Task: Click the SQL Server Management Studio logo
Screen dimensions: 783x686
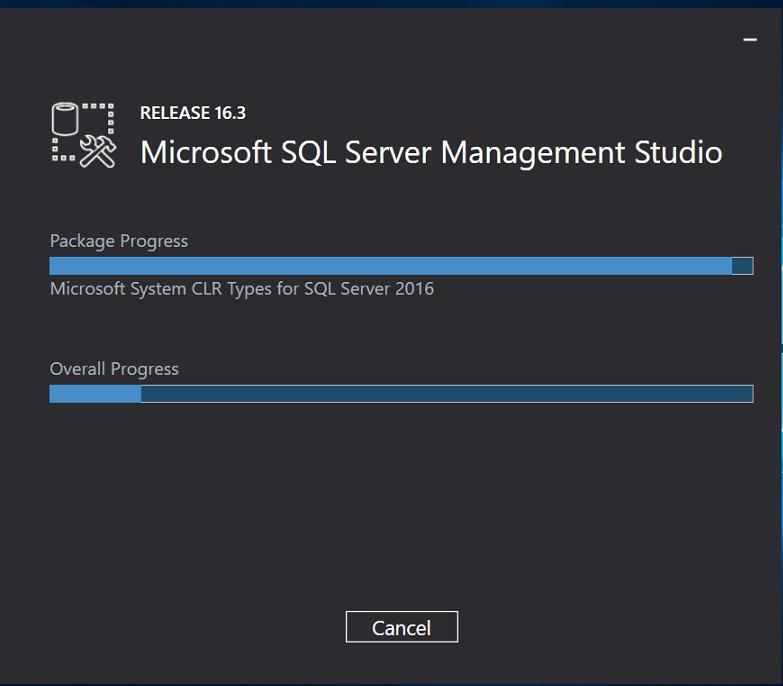Action: click(x=84, y=134)
